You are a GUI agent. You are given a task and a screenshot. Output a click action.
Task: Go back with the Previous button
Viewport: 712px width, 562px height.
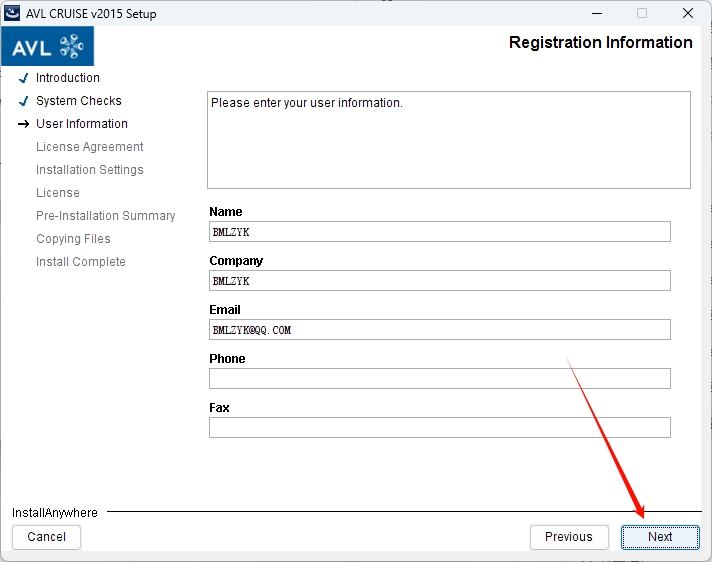(568, 537)
